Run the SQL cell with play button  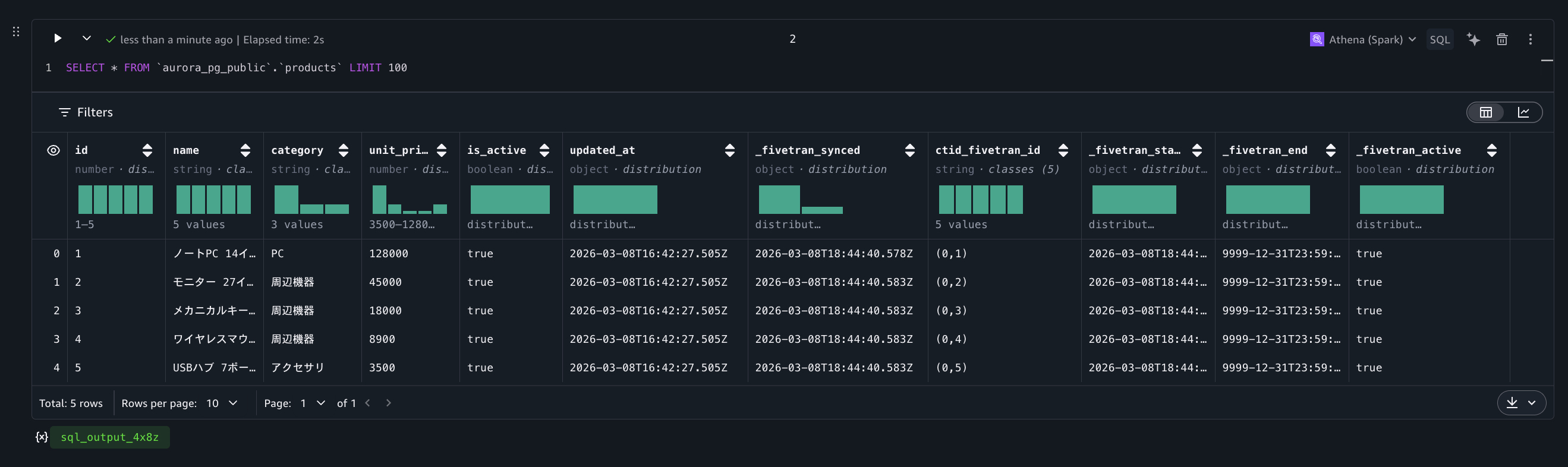58,38
